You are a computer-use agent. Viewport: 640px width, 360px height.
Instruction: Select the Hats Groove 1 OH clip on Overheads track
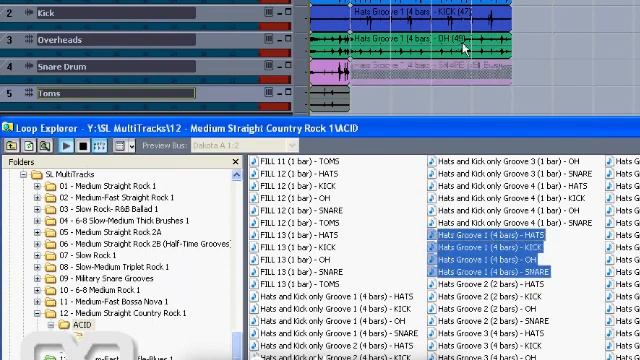[x=431, y=45]
